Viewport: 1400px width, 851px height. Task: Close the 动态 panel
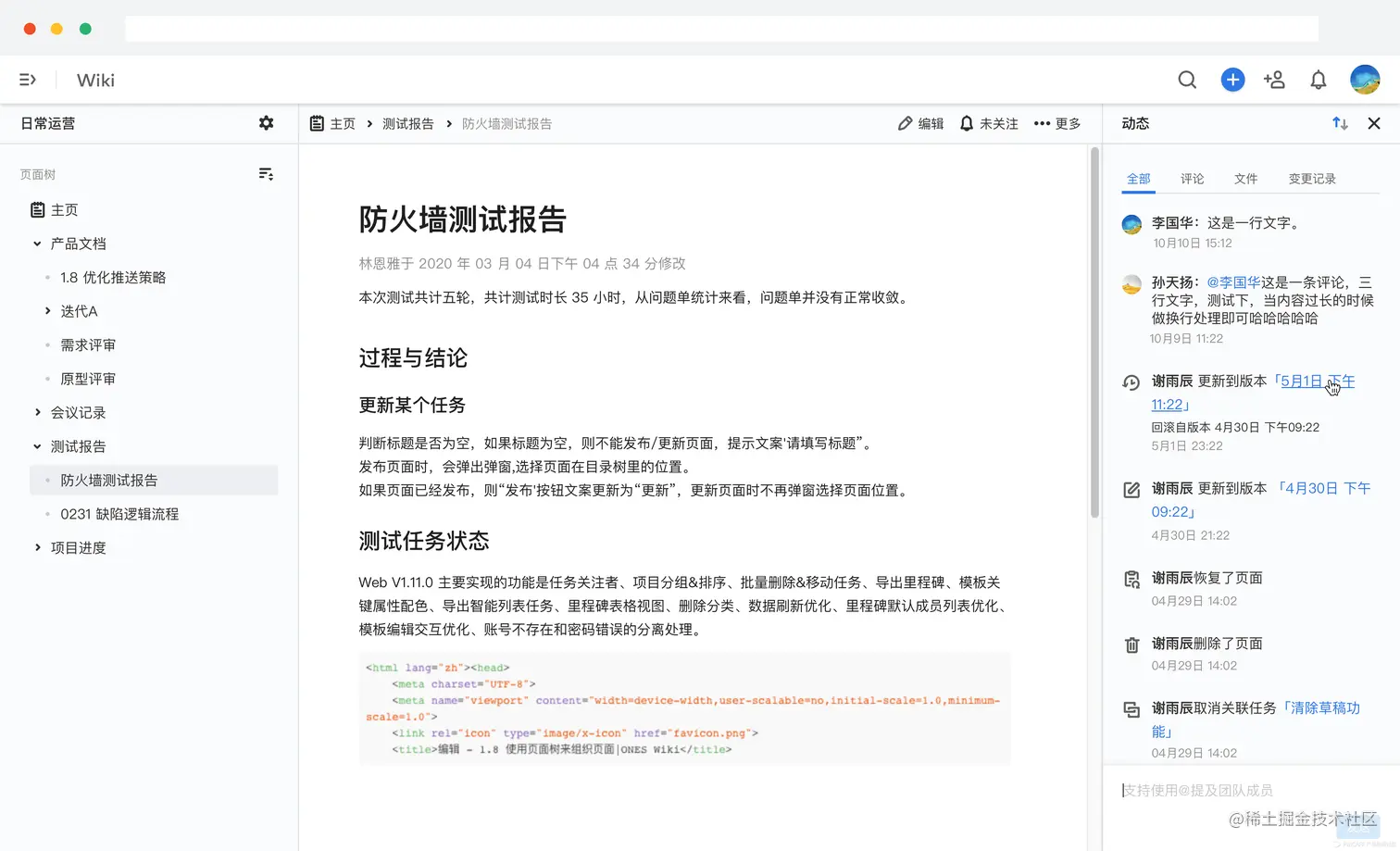click(x=1374, y=123)
